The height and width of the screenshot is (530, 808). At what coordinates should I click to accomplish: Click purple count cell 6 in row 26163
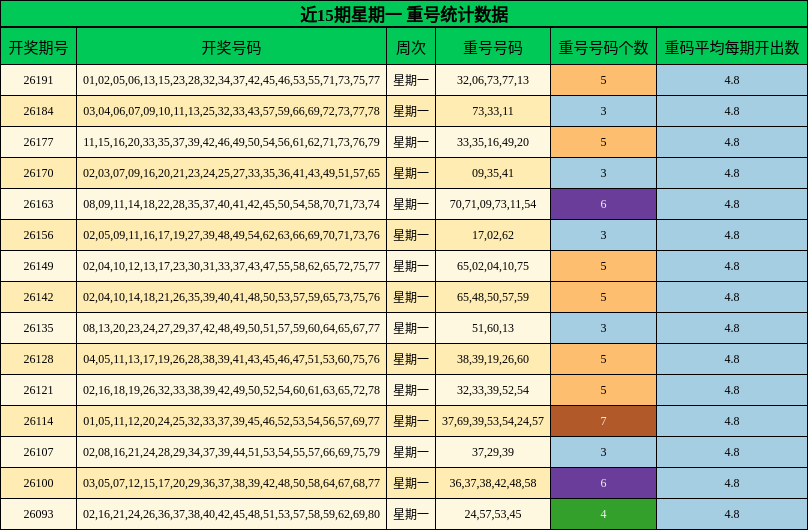(603, 204)
